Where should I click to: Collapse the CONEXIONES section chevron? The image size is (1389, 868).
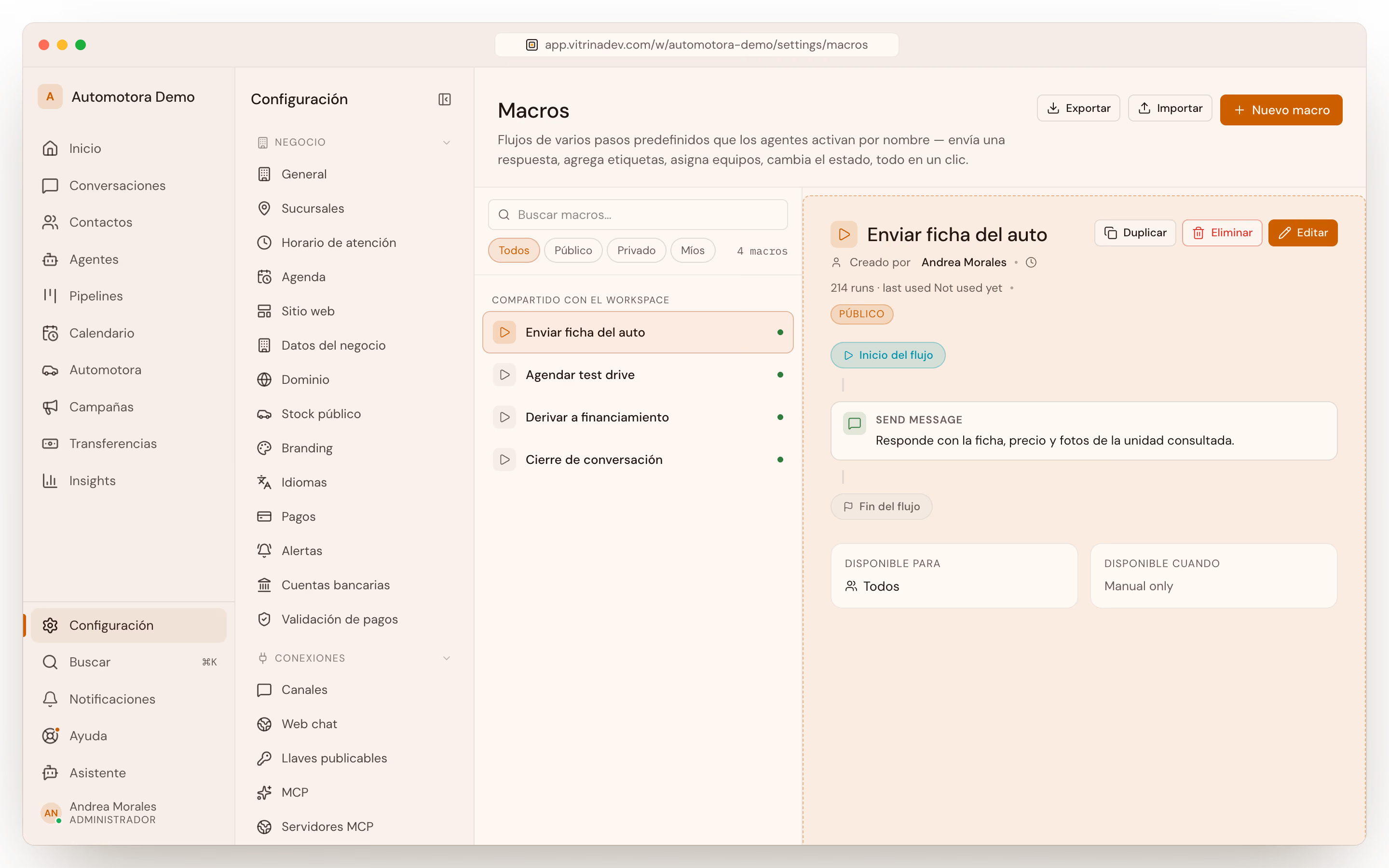click(x=447, y=658)
